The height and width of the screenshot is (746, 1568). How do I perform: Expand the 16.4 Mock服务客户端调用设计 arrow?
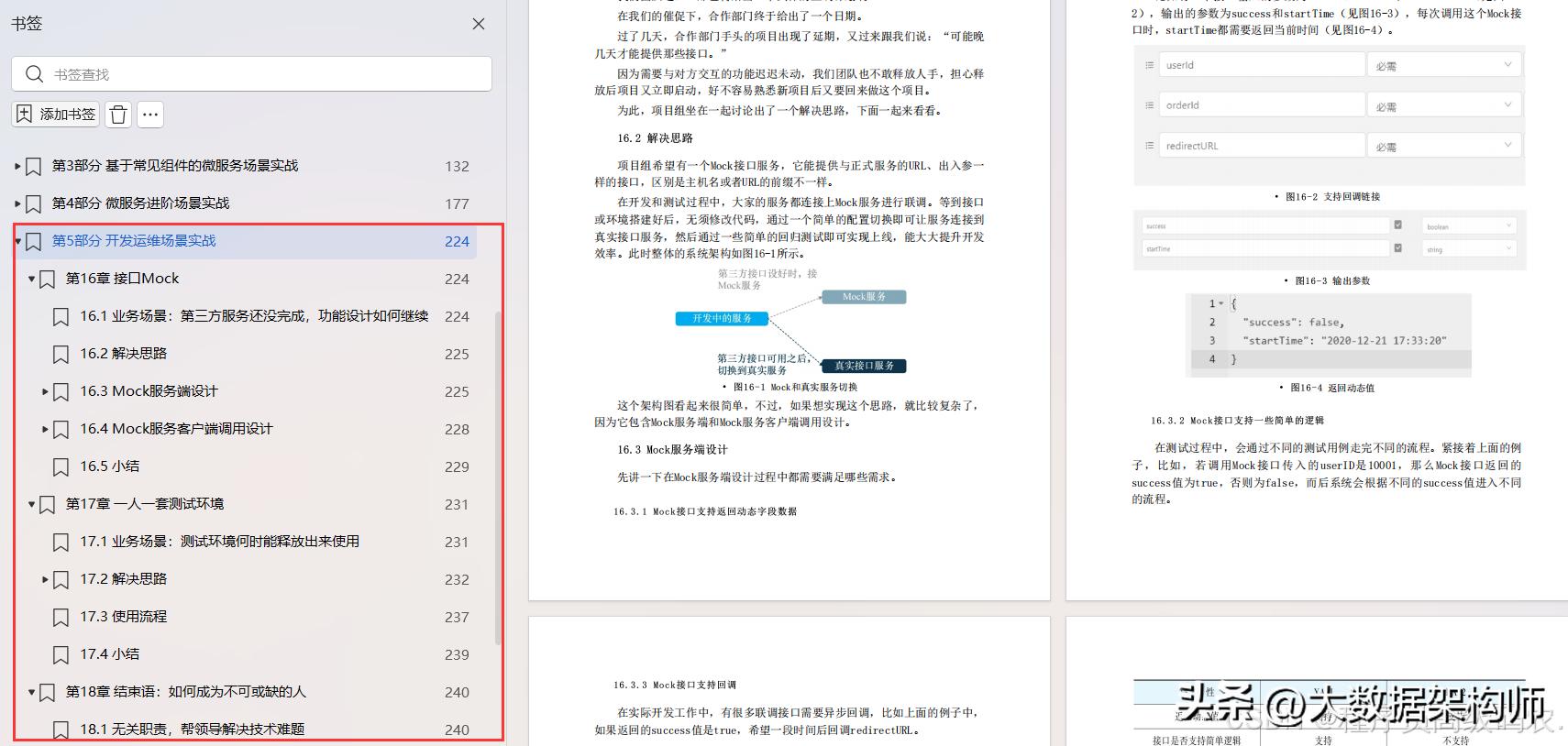tap(45, 429)
